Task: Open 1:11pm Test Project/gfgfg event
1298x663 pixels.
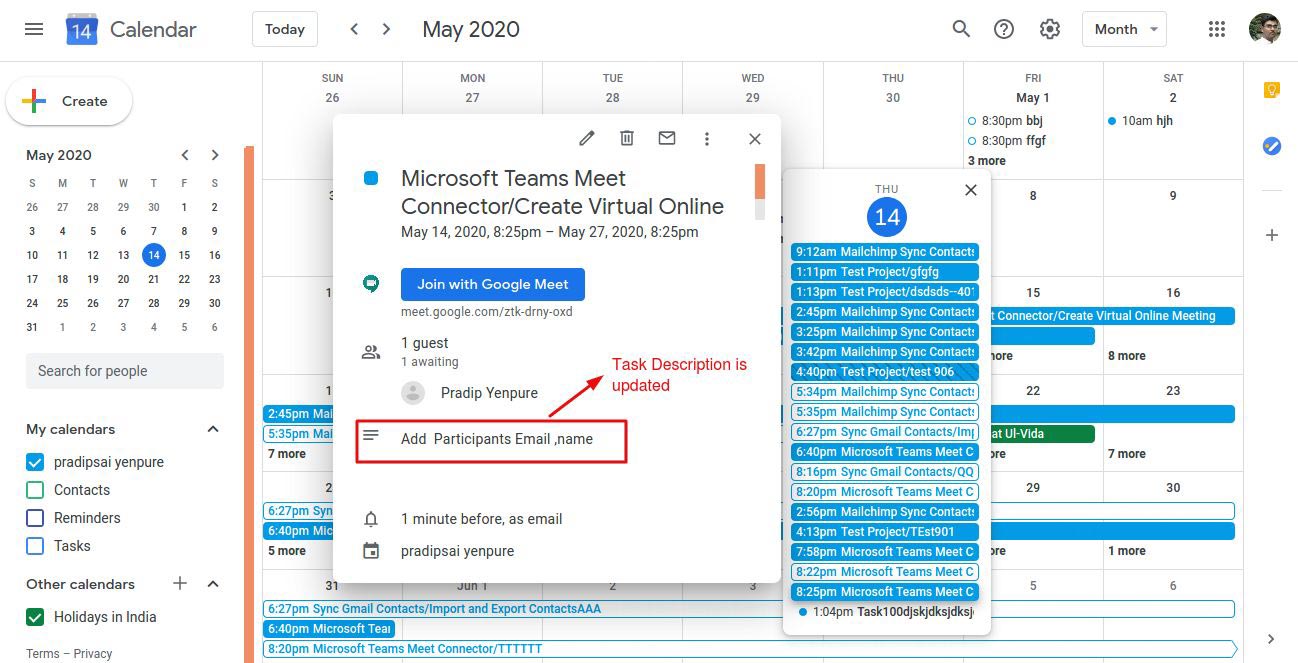Action: (x=885, y=272)
